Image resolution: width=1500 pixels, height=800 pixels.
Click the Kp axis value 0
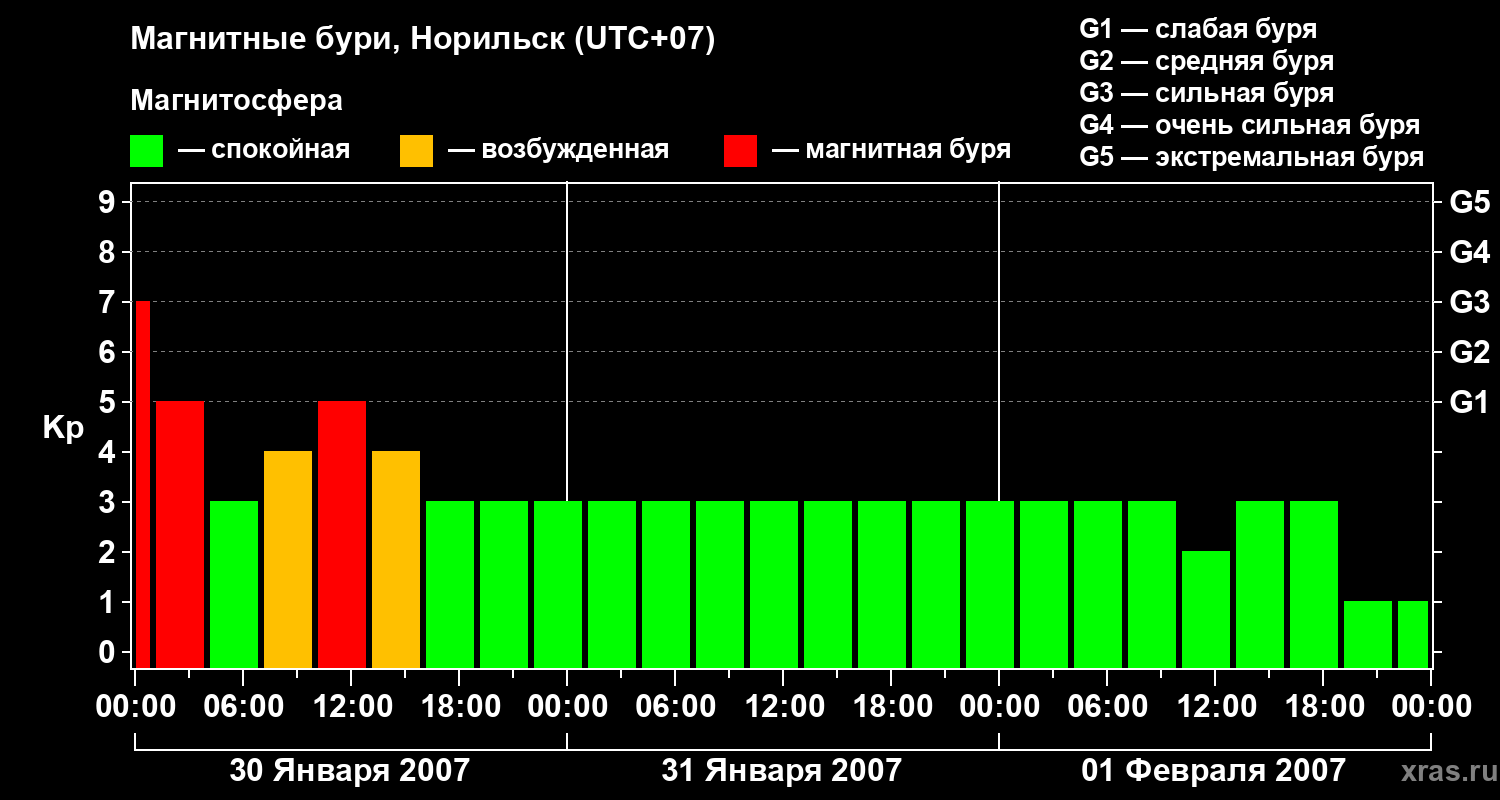[x=109, y=652]
